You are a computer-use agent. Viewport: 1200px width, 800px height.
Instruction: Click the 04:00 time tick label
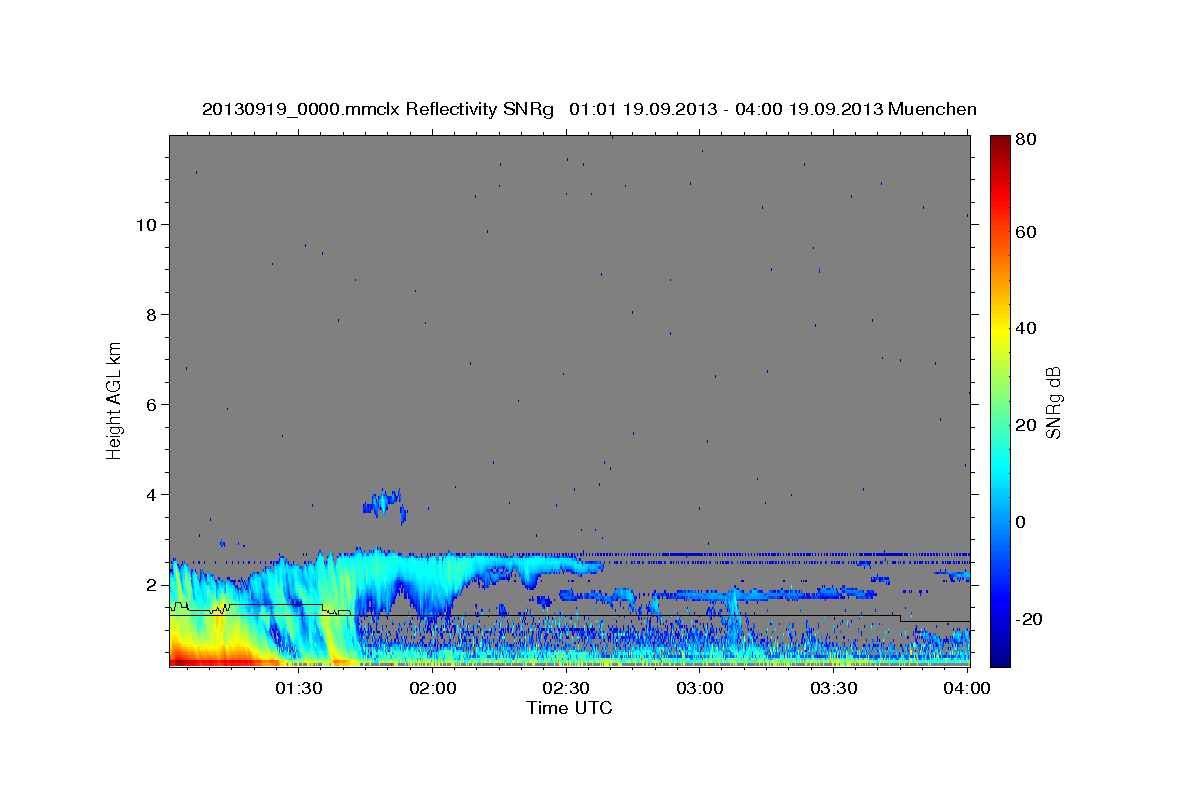click(x=967, y=688)
